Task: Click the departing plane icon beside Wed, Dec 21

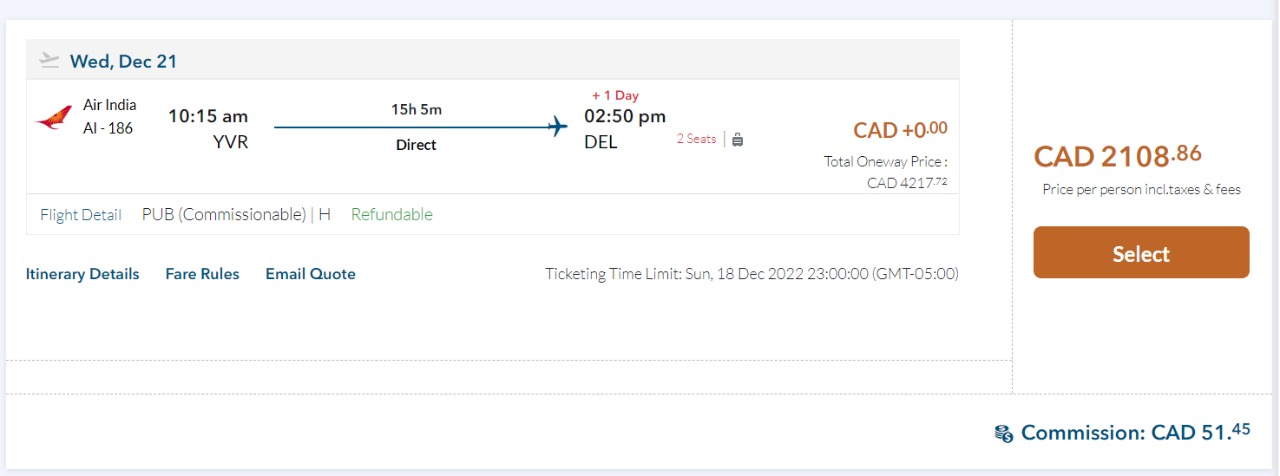Action: [x=49, y=61]
